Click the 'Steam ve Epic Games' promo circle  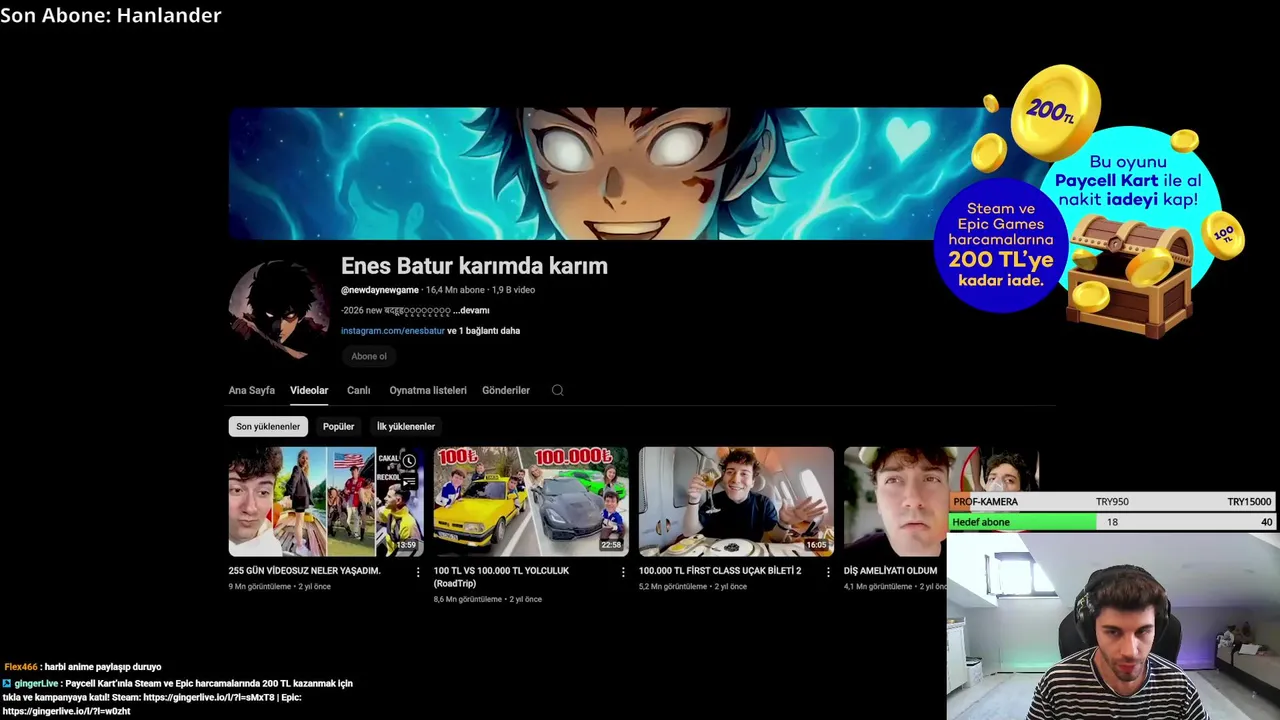1001,246
